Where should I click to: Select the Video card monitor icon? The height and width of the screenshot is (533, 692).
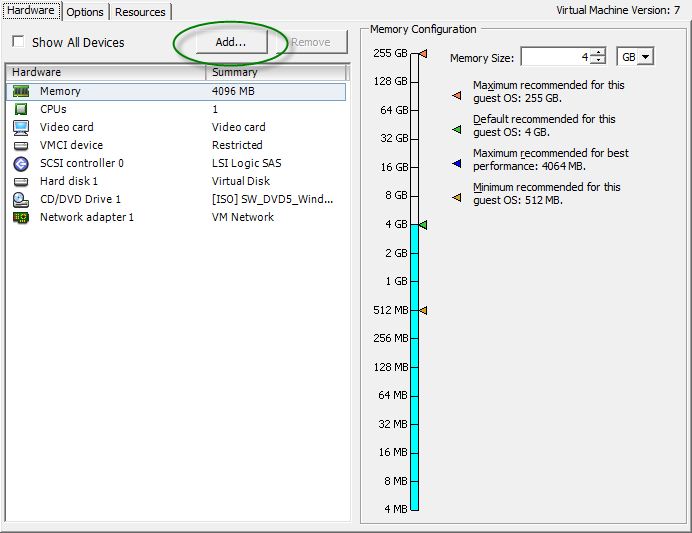[x=21, y=127]
